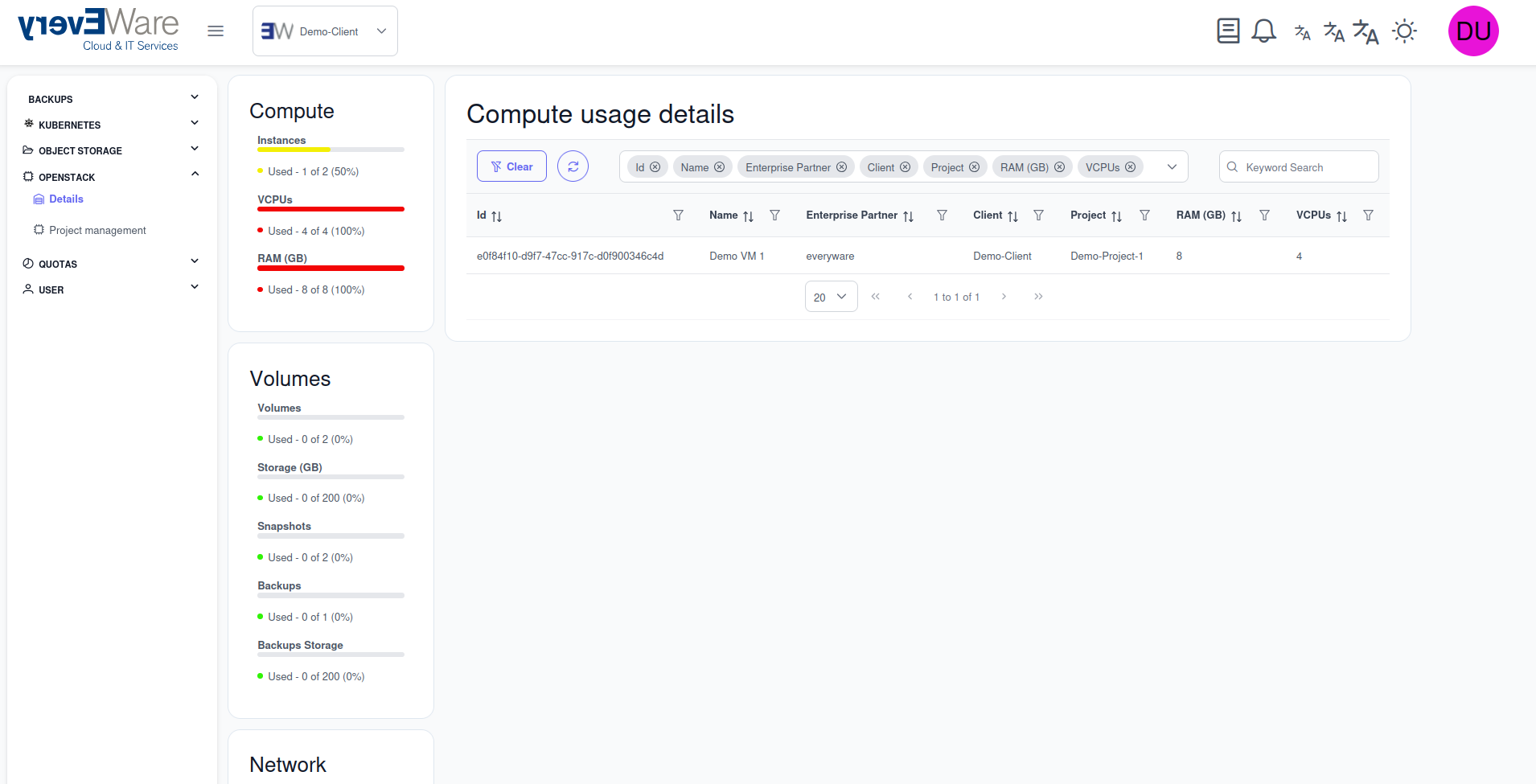Open the Demo-Client selector dropdown

(x=325, y=31)
